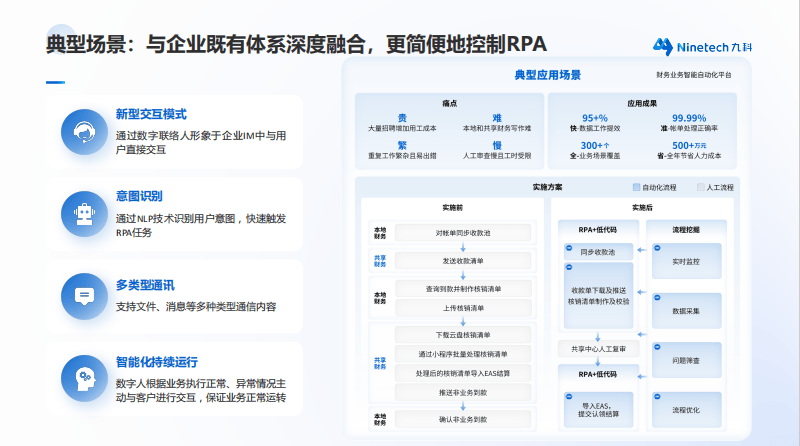800x446 pixels.
Task: Click the 重复工作繁杂且易出错 description
Action: pyautogui.click(x=402, y=156)
